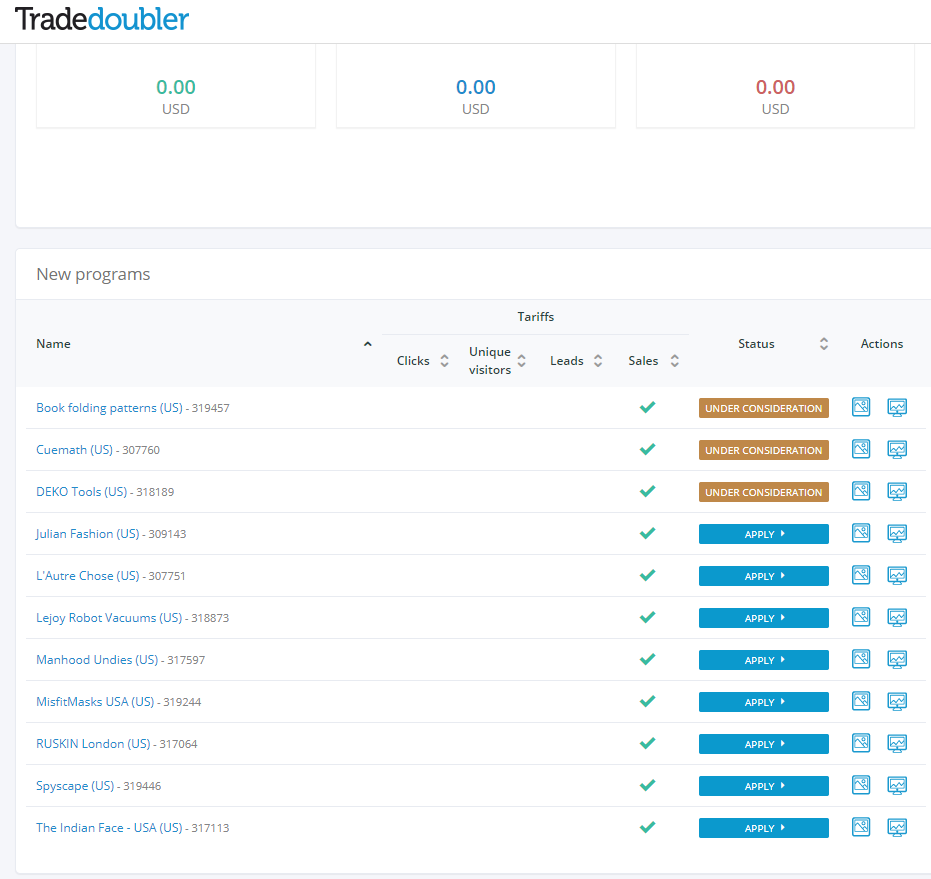Follow the Julian Fashion (US) link

(x=87, y=534)
